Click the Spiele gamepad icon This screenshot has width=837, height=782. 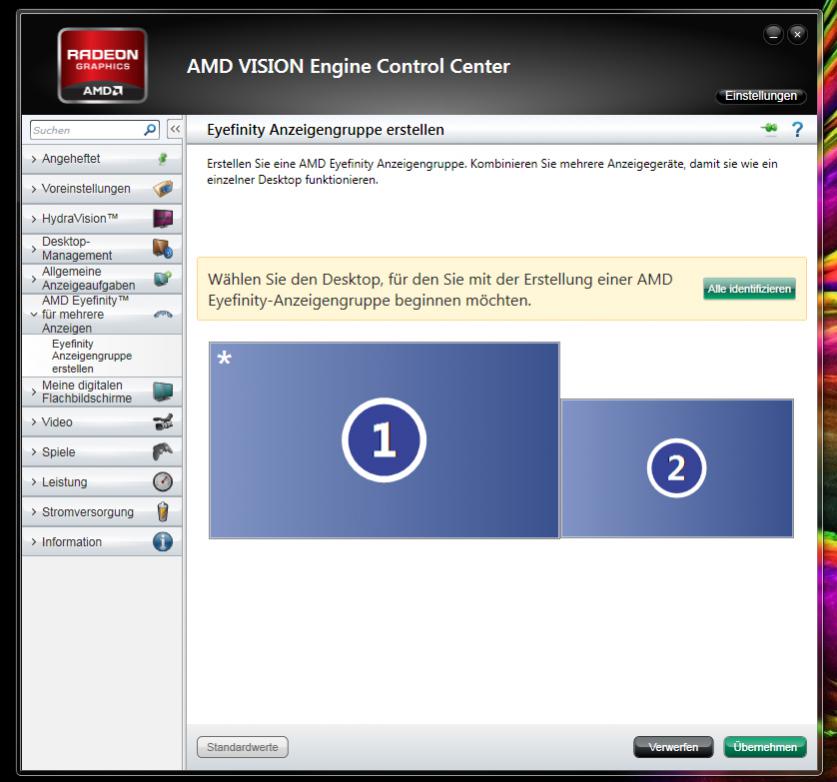[163, 452]
